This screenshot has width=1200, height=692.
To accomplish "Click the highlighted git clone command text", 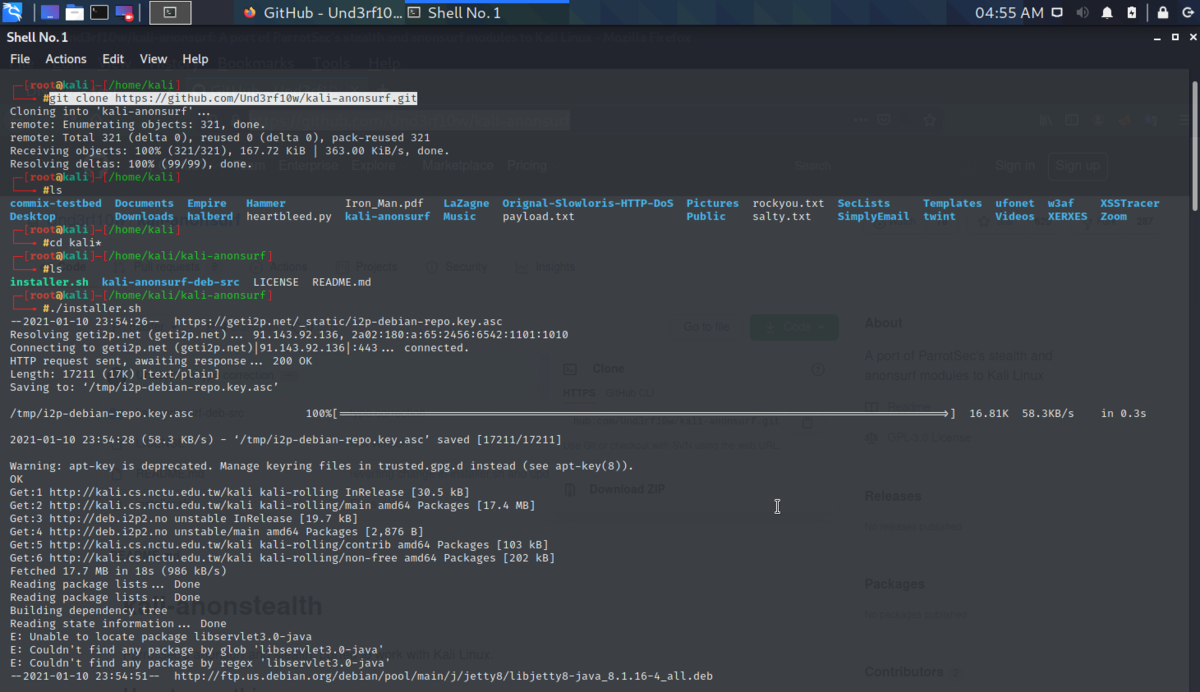I will 233,99.
